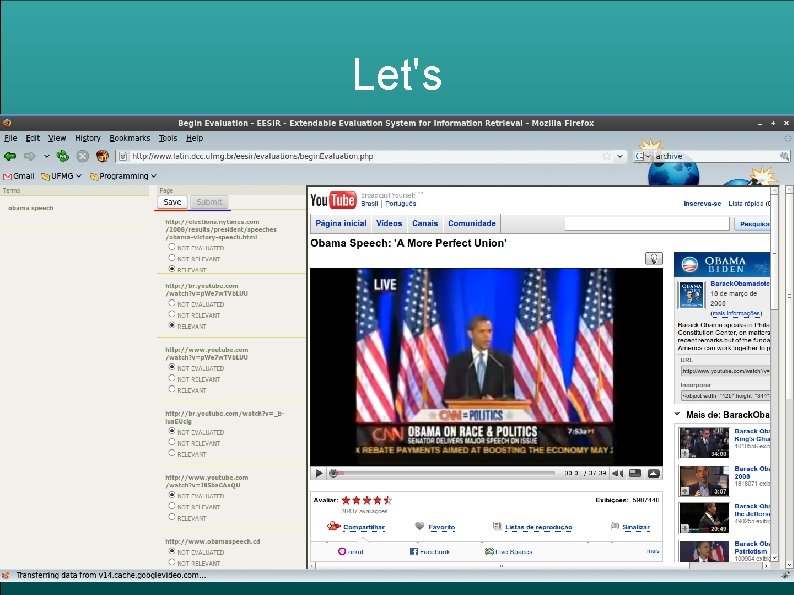
Task: Select NOT EVALUATED for www.obamaspeech.cd result
Action: click(172, 551)
